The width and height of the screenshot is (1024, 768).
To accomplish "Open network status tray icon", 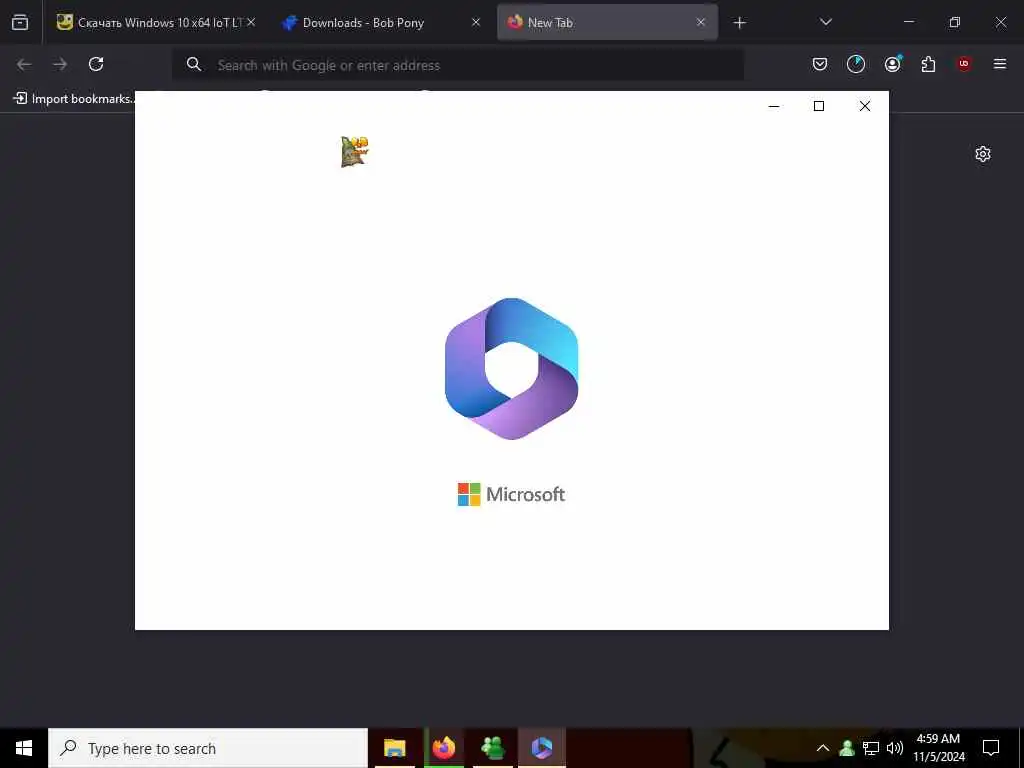I will coord(871,748).
